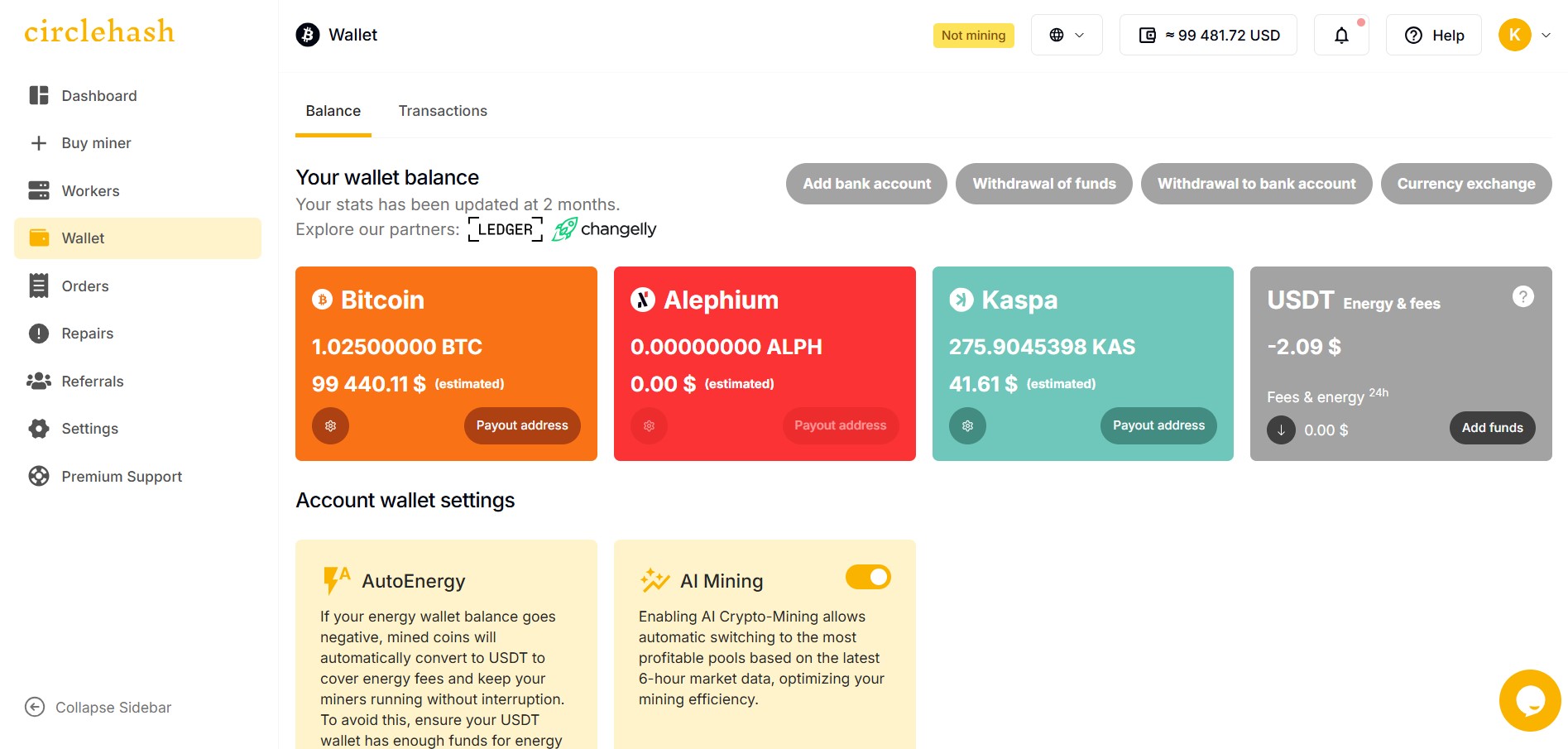Viewport: 1568px width, 749px height.
Task: Switch to the Transactions tab
Action: (443, 111)
